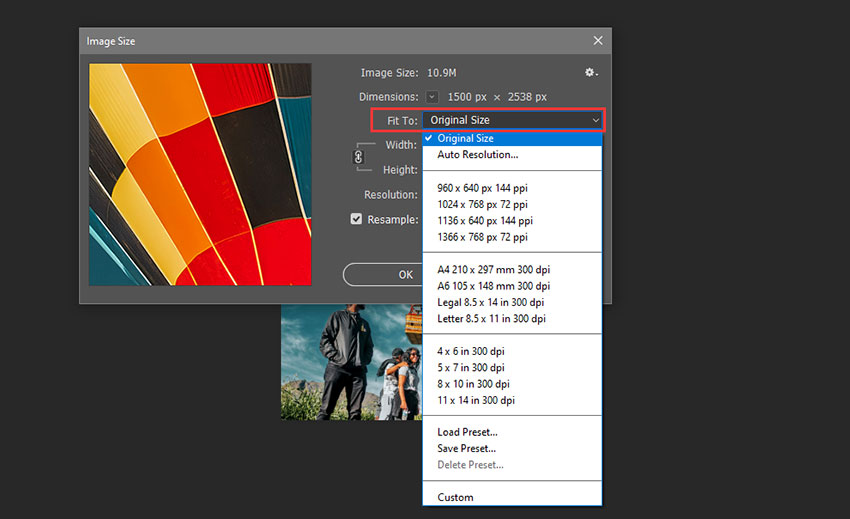Screen dimensions: 850x519
Task: Select 11 x 14 in 300 dpi preset
Action: [x=512, y=400]
